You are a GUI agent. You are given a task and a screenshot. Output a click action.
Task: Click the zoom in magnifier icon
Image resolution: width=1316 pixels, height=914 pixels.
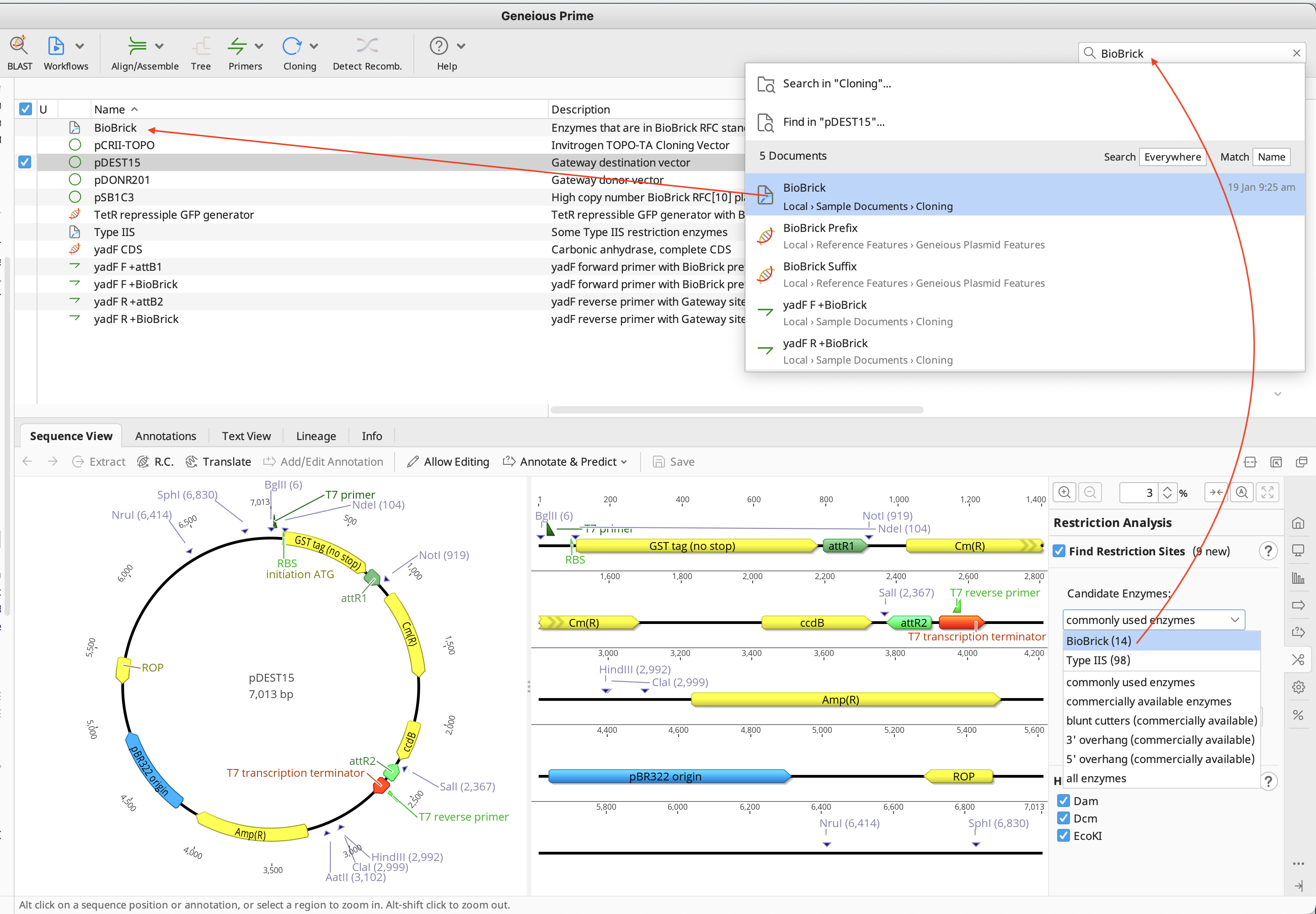point(1064,493)
